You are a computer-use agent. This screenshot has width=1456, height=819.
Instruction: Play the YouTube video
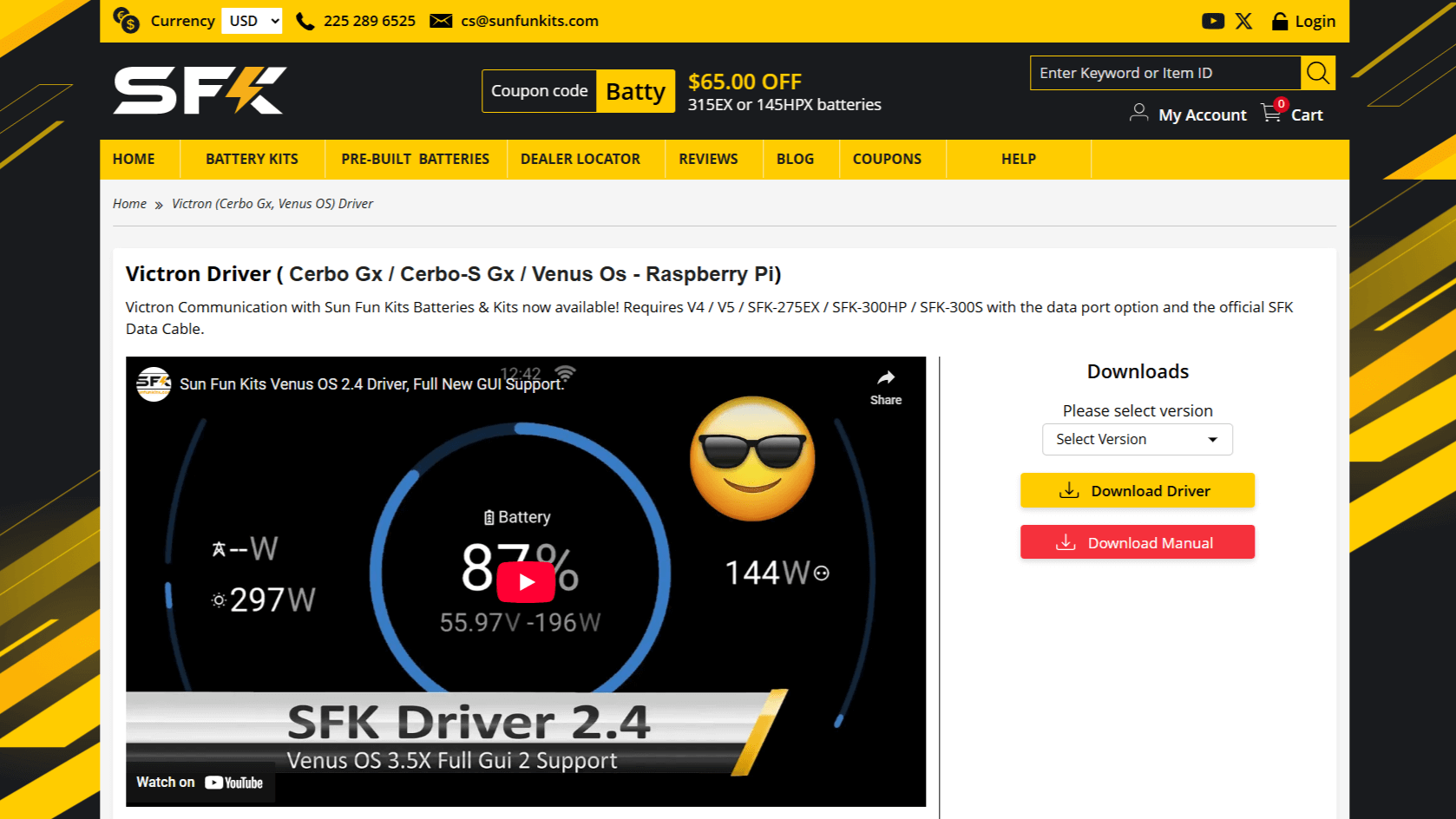point(526,582)
